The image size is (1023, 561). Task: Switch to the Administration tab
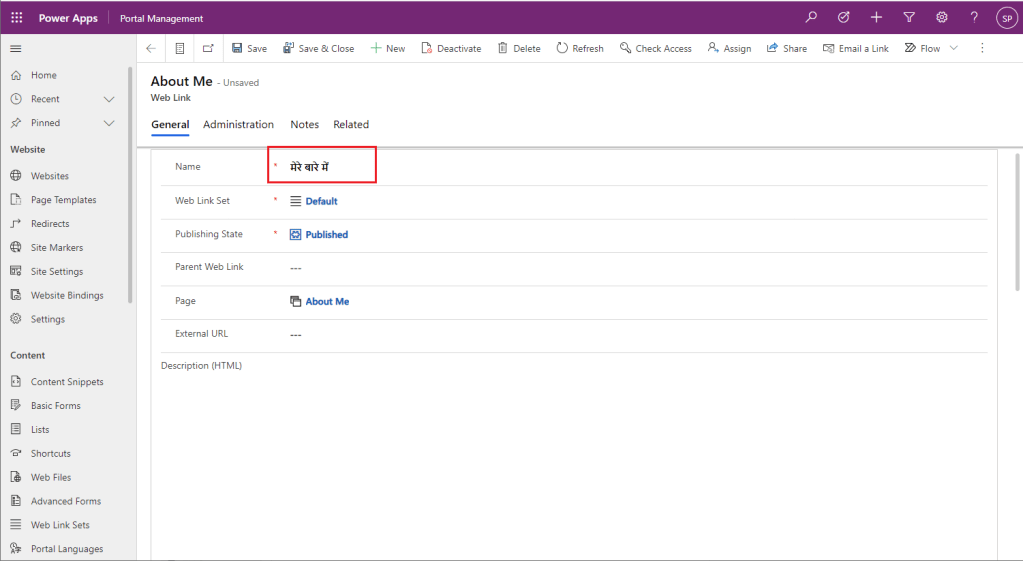238,125
